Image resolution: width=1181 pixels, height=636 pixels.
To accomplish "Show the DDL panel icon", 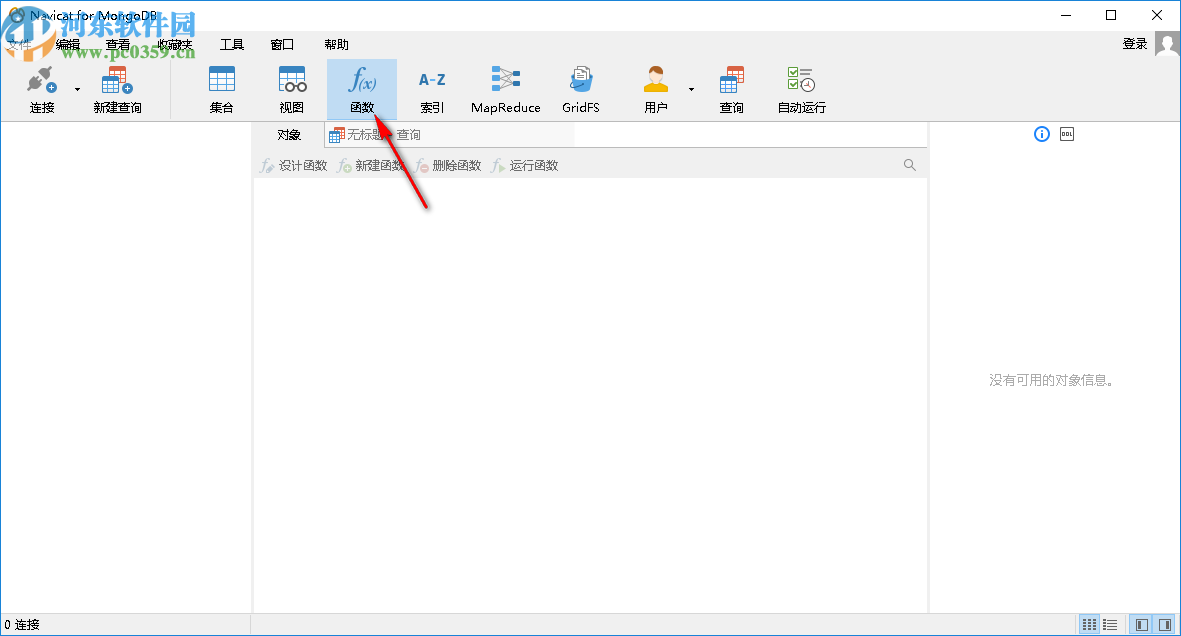I will tap(1067, 134).
